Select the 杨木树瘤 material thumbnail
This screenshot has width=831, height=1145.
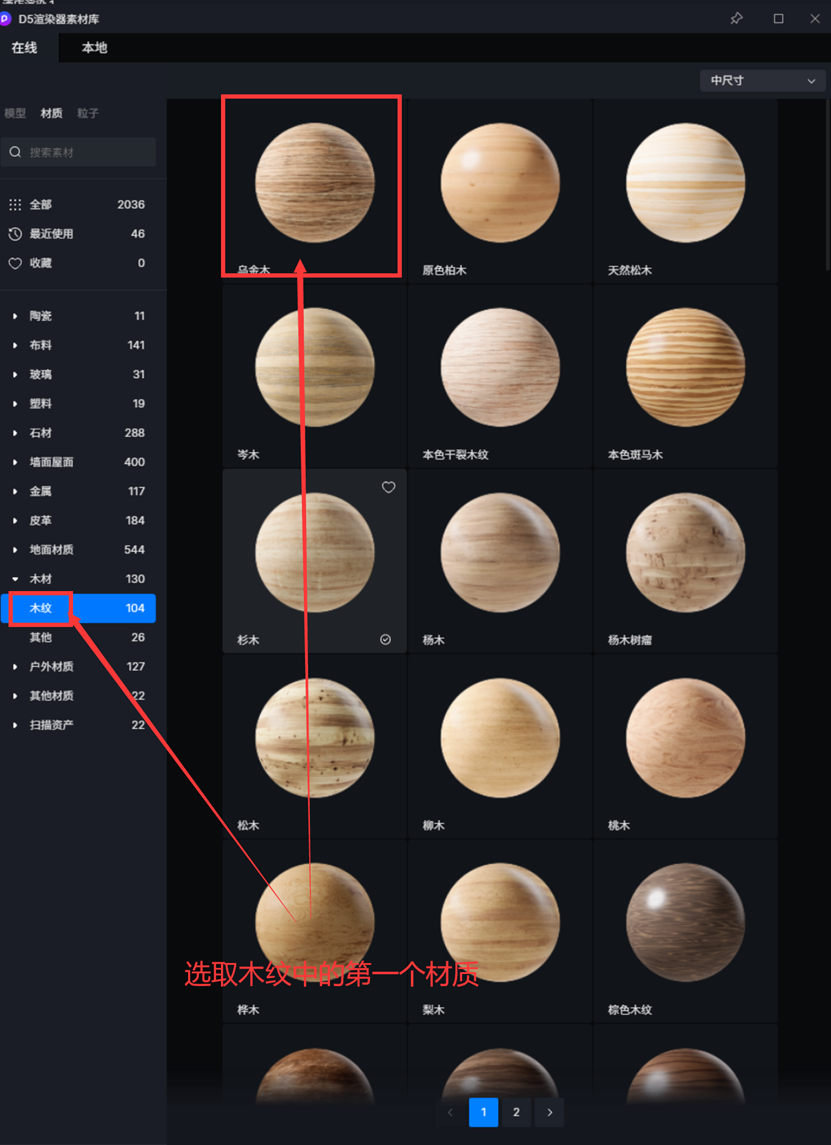pyautogui.click(x=685, y=553)
